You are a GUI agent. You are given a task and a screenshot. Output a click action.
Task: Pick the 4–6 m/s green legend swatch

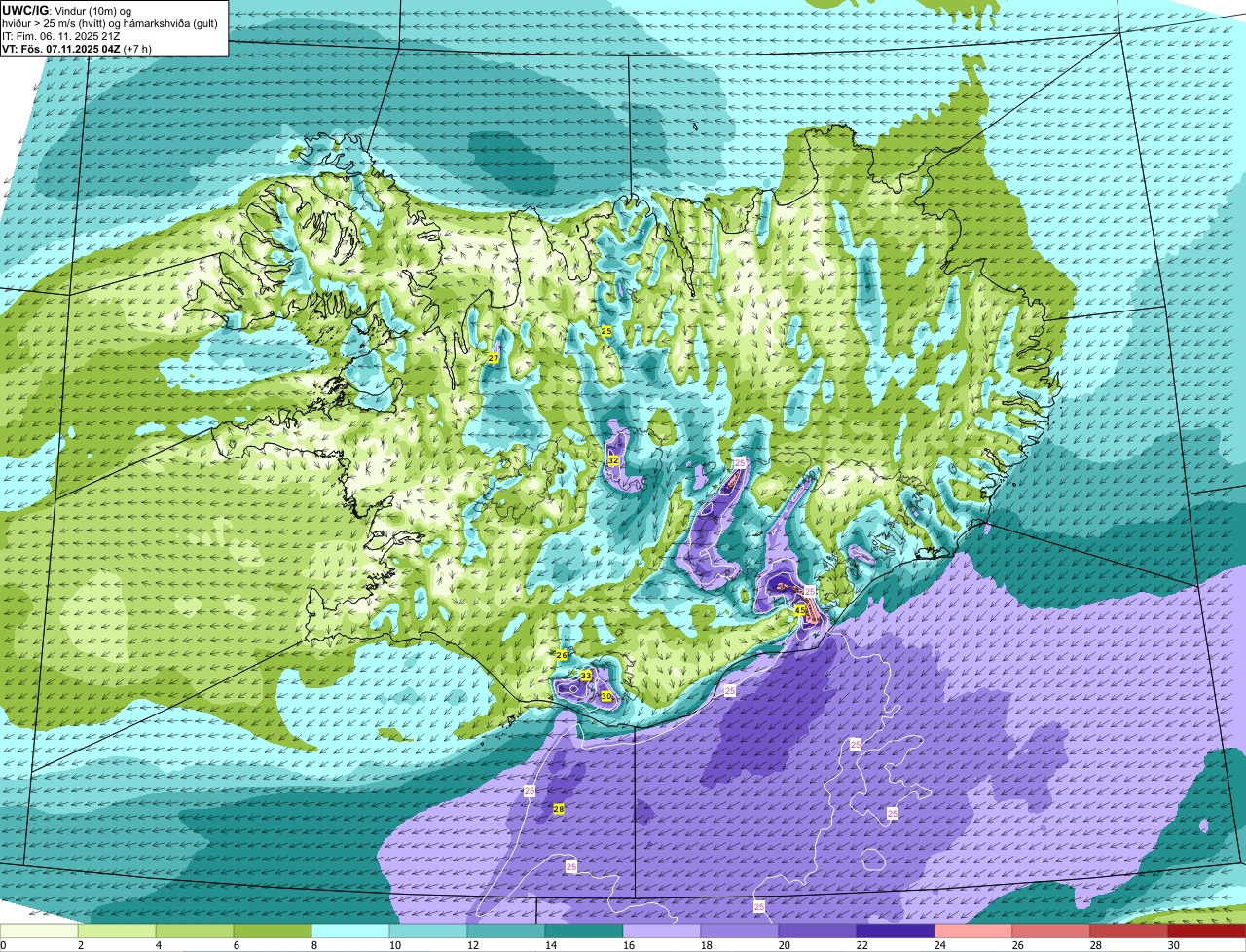(195, 932)
